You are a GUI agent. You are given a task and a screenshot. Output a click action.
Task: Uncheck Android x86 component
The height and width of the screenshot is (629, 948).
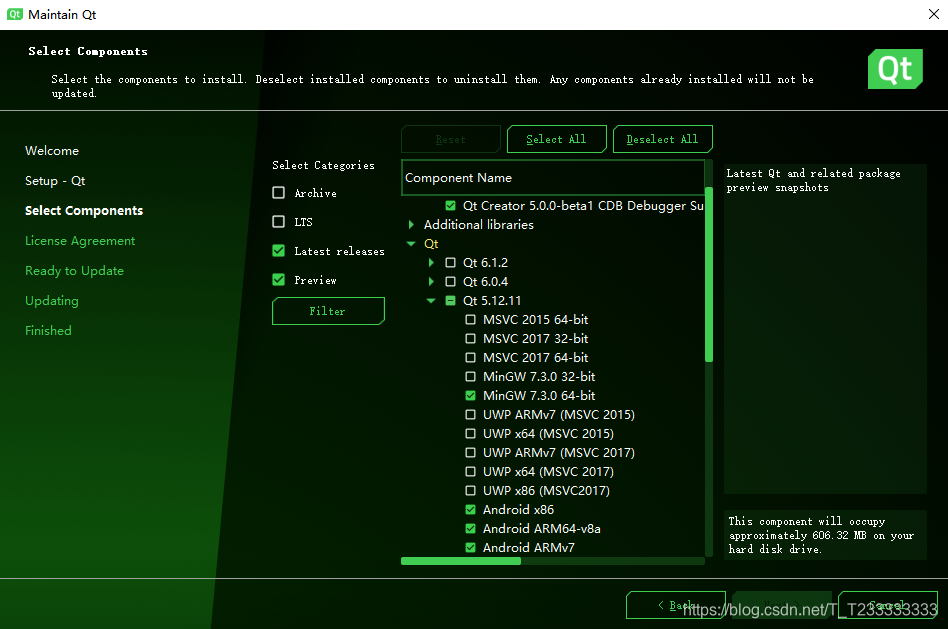coord(470,509)
